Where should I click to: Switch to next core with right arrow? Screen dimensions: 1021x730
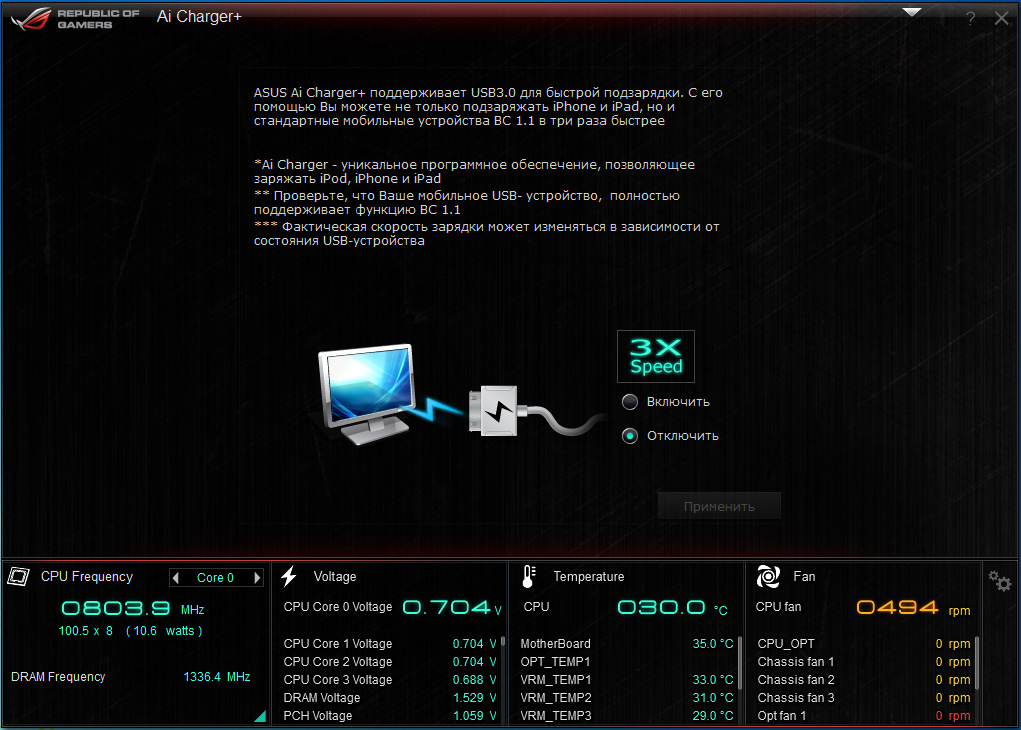[x=257, y=578]
